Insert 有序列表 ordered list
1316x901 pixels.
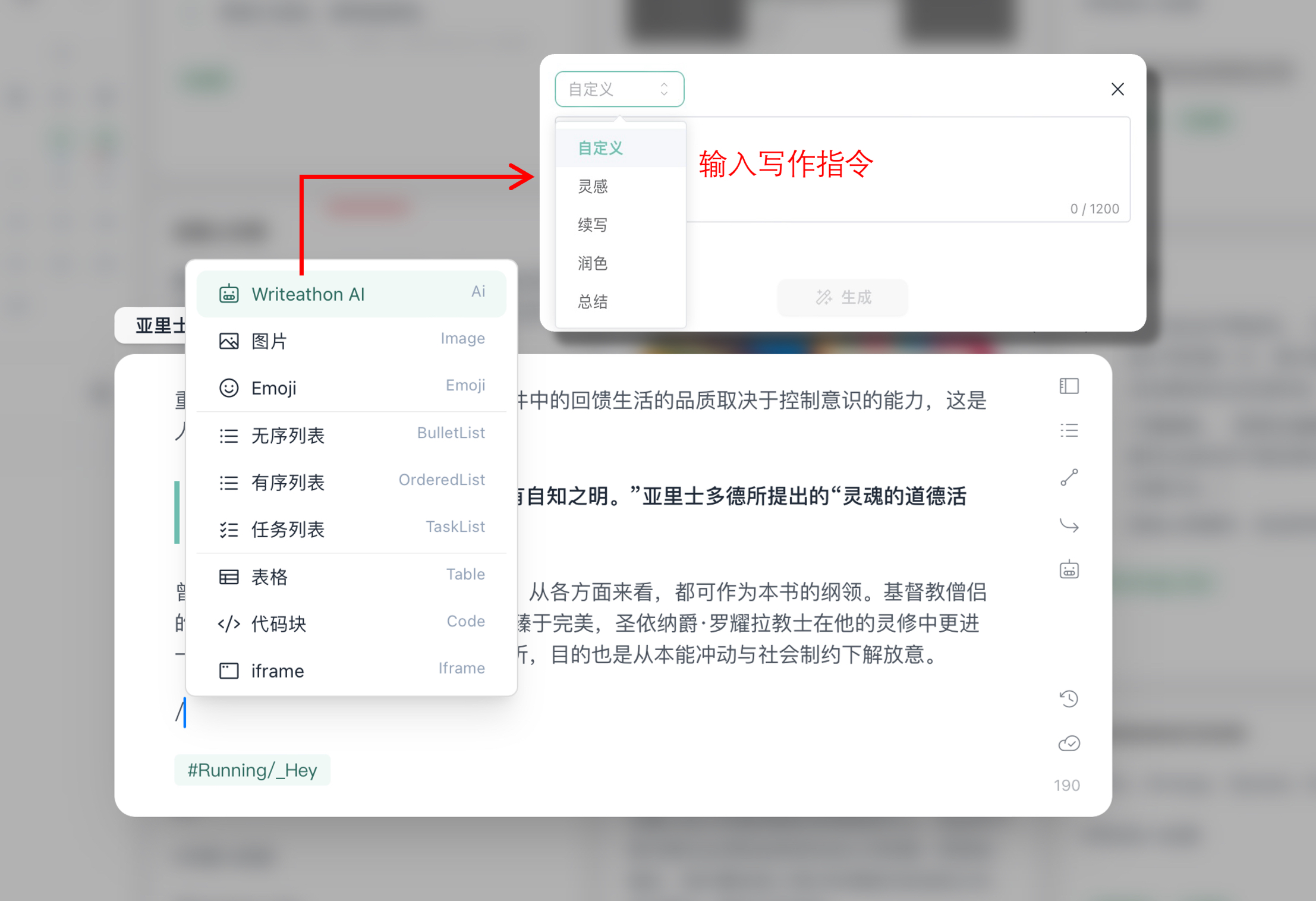tap(351, 482)
